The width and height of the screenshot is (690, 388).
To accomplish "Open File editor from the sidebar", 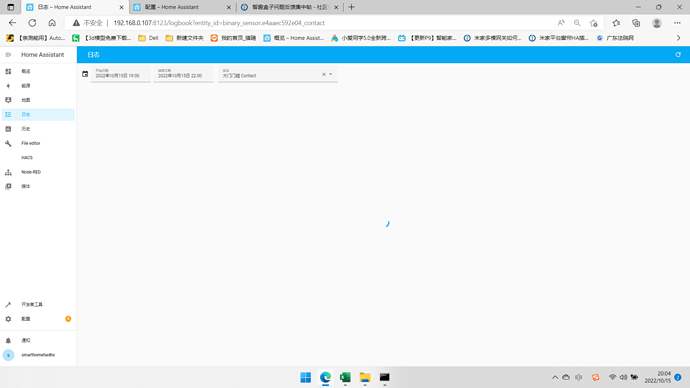I will click(x=38, y=143).
